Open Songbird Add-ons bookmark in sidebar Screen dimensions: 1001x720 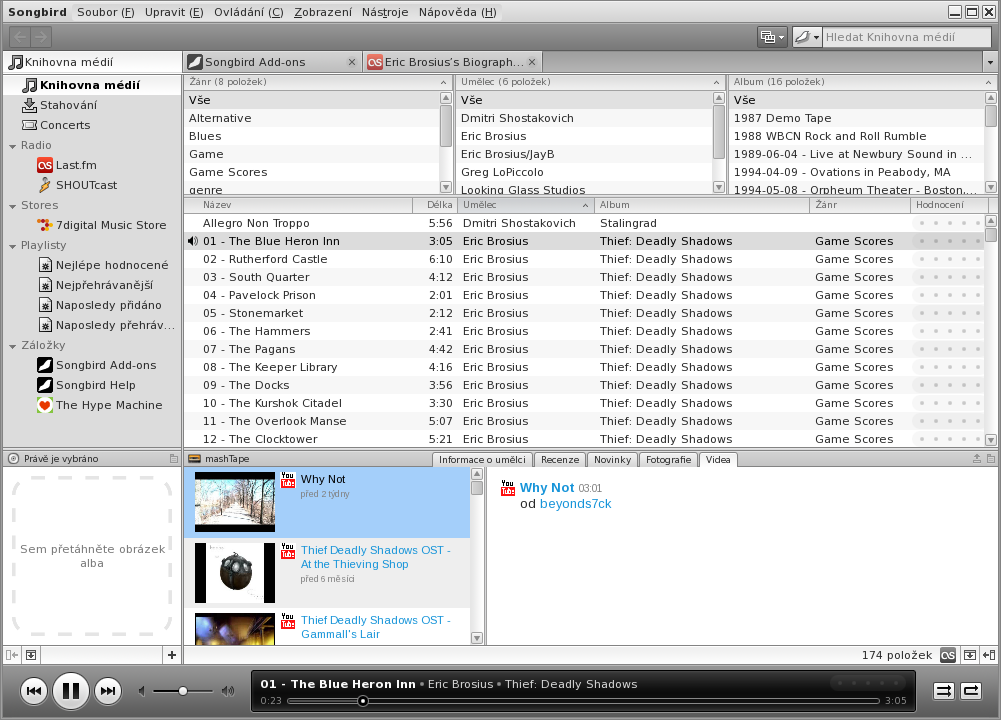(97, 365)
